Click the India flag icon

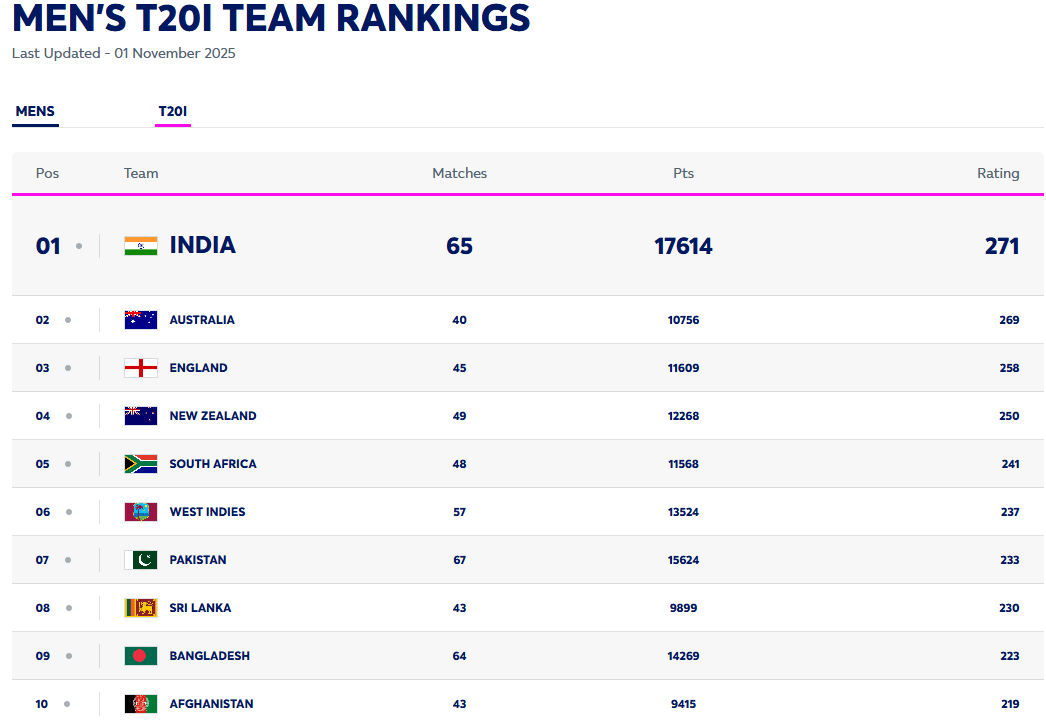pos(141,246)
